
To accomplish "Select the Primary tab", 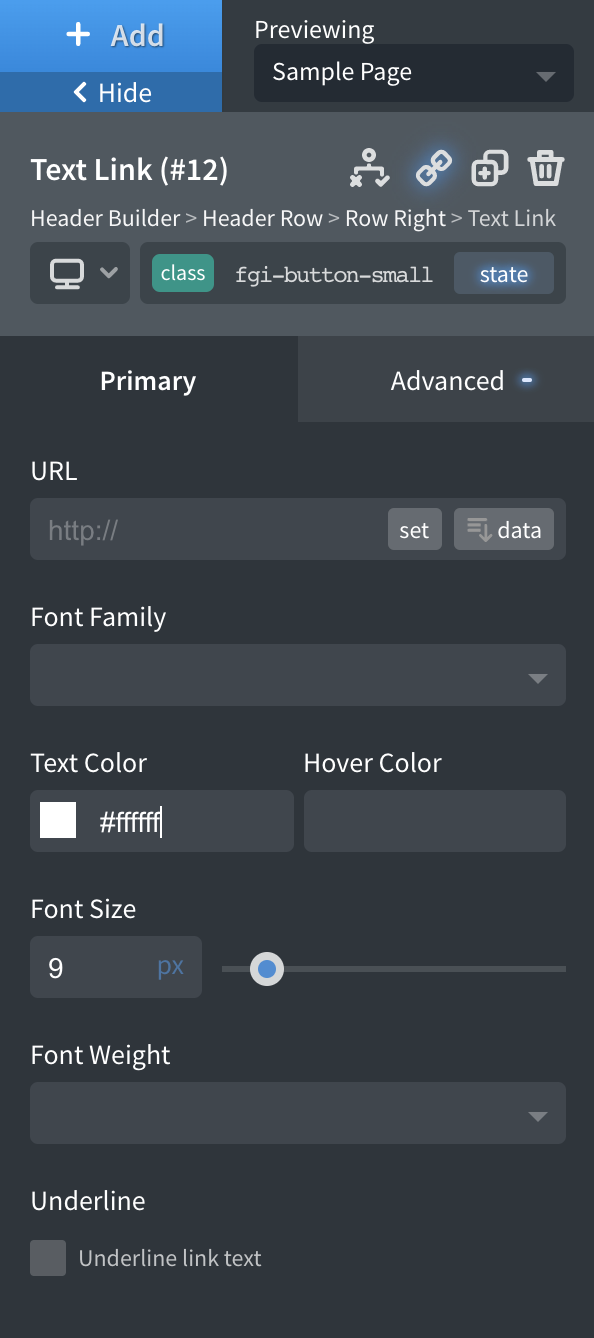I will coord(147,380).
